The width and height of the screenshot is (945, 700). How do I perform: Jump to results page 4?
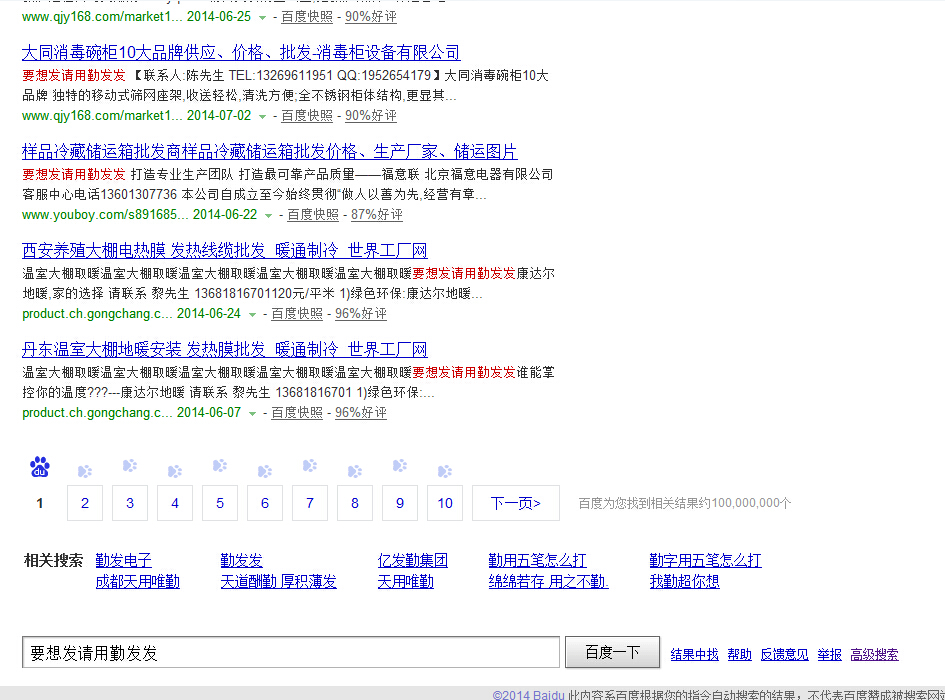175,503
